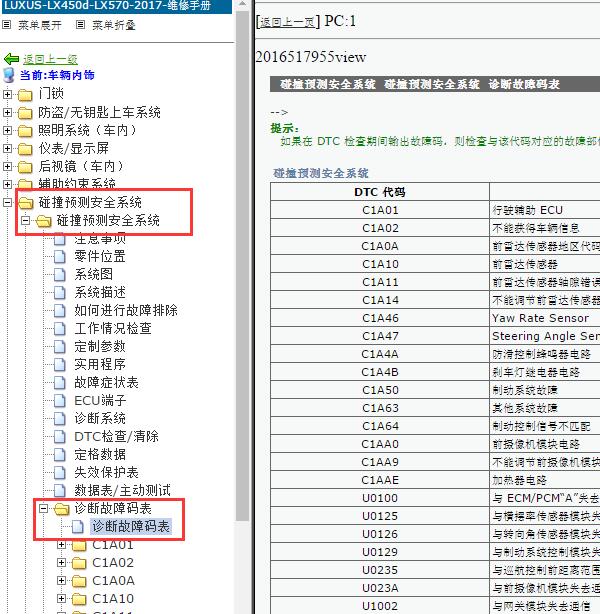Click the 系统描述 document icon

[x=60, y=293]
